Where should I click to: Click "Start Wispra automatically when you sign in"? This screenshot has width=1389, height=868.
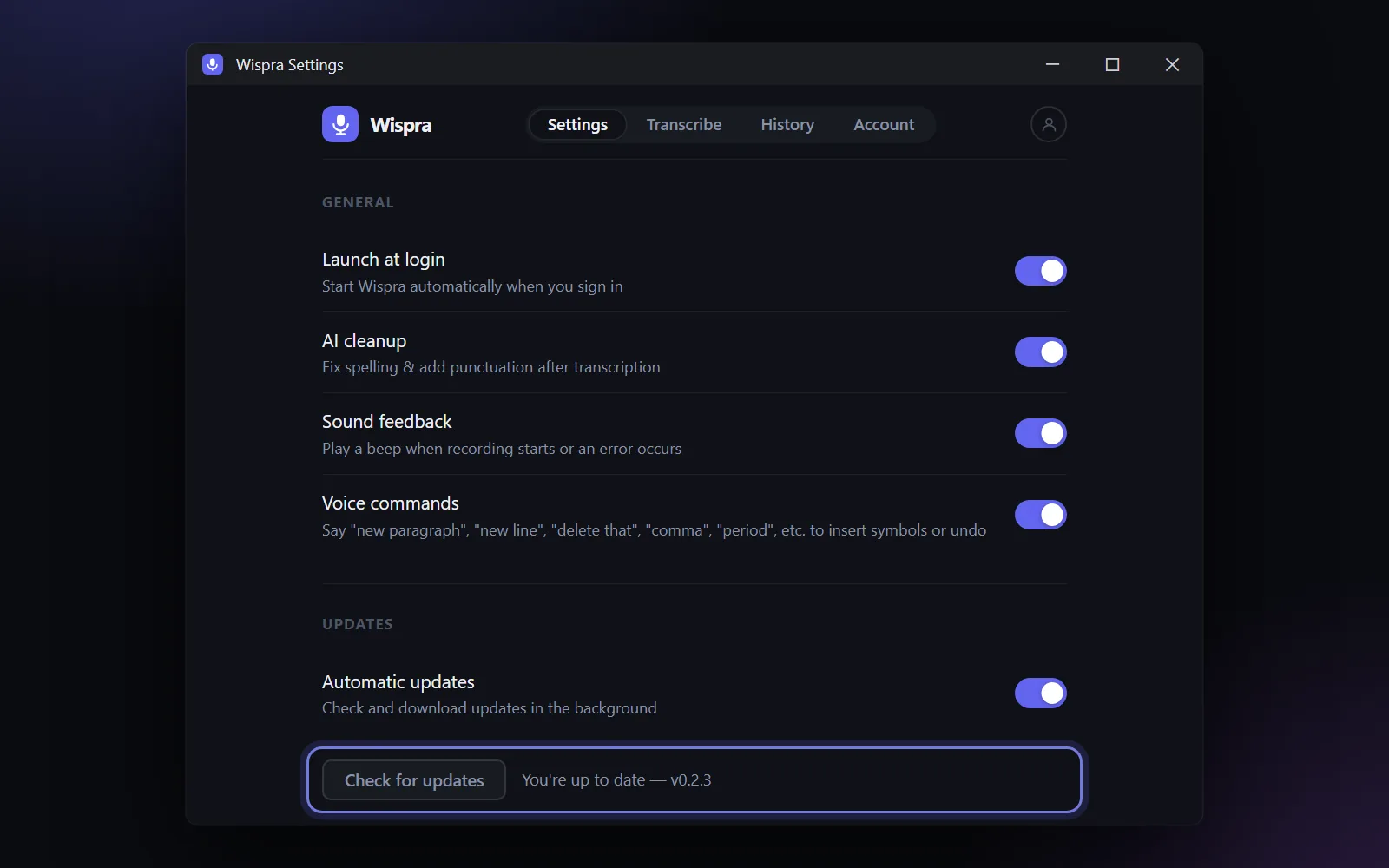(472, 286)
